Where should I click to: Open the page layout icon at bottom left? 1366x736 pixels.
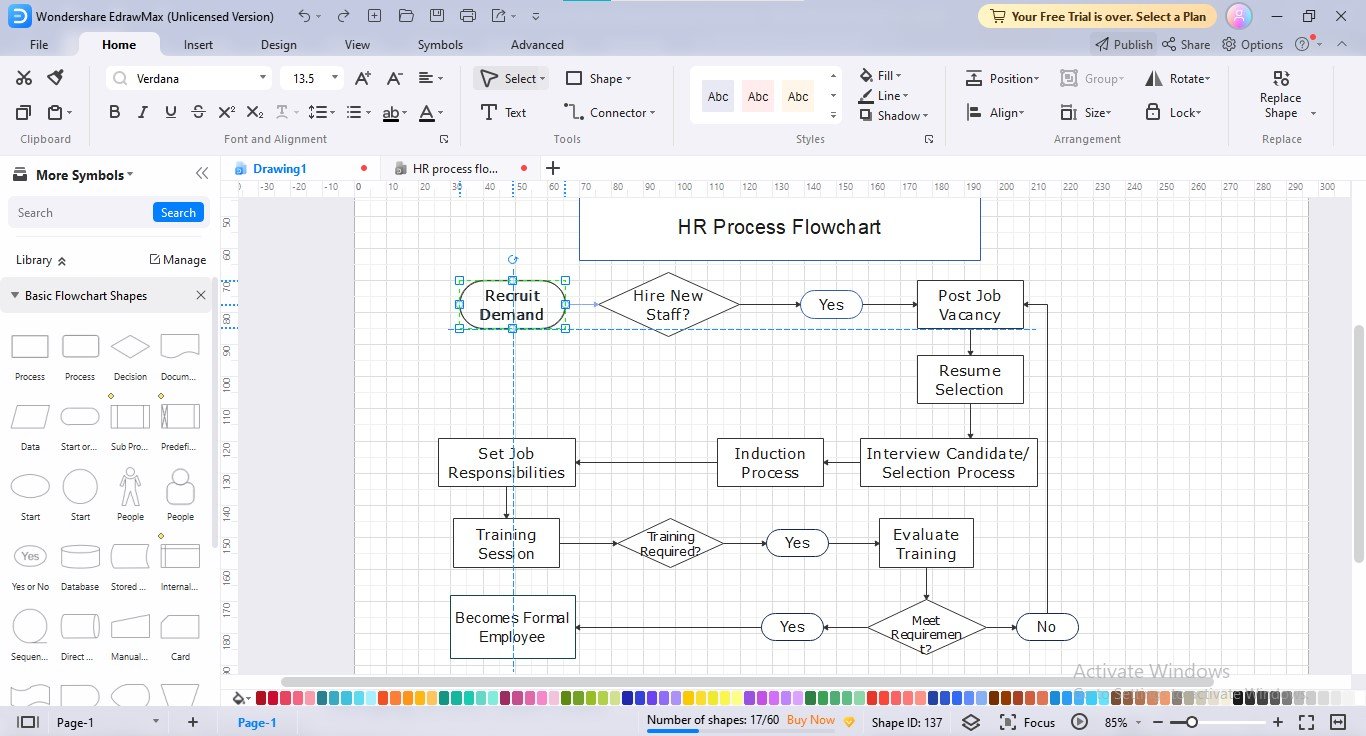click(27, 722)
